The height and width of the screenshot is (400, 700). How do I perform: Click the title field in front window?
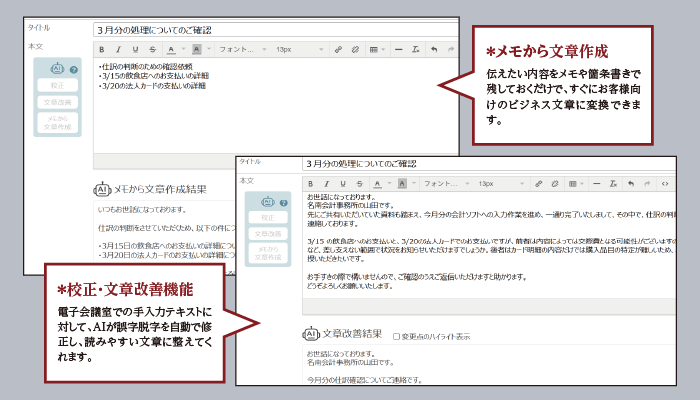[489, 164]
